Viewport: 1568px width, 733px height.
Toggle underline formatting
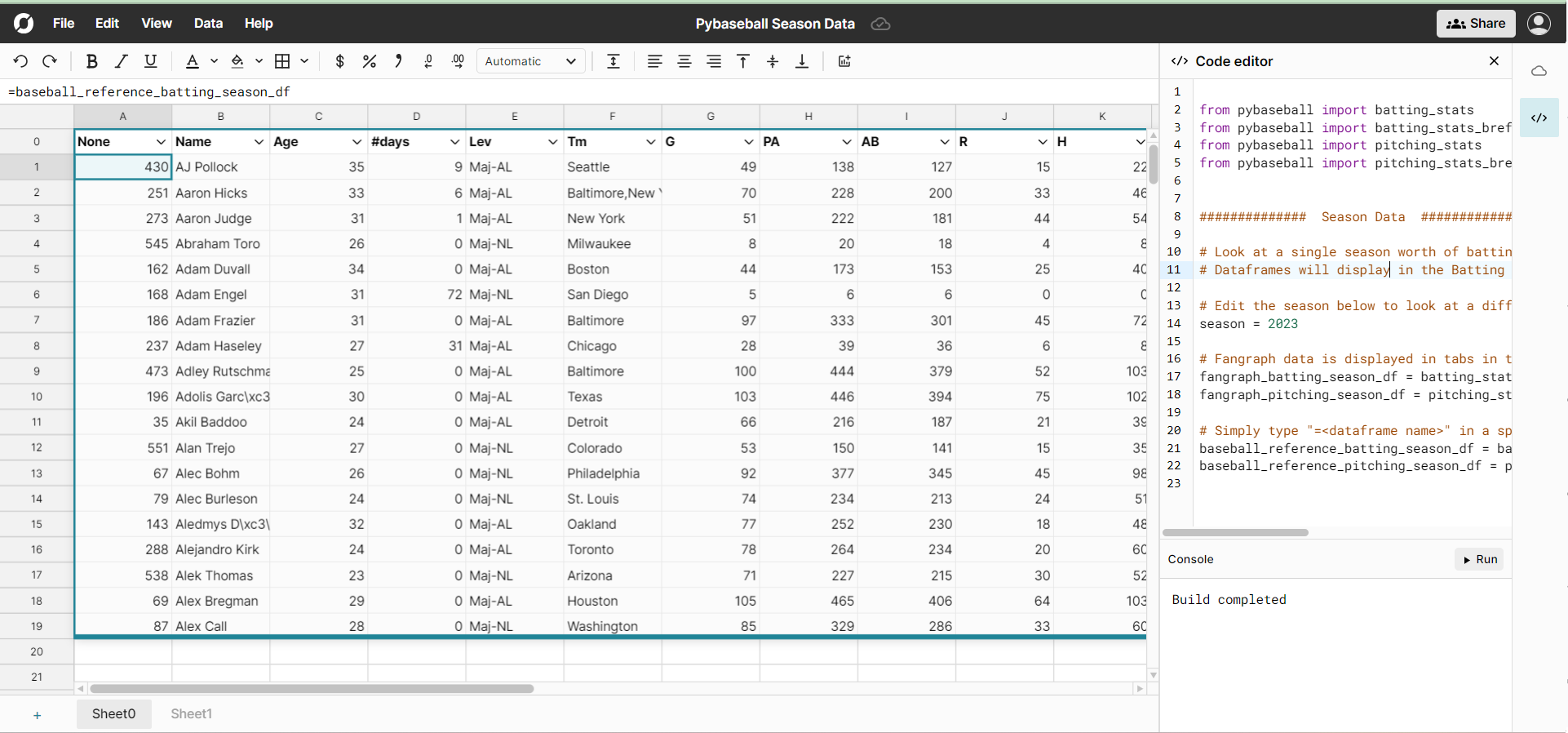click(151, 61)
